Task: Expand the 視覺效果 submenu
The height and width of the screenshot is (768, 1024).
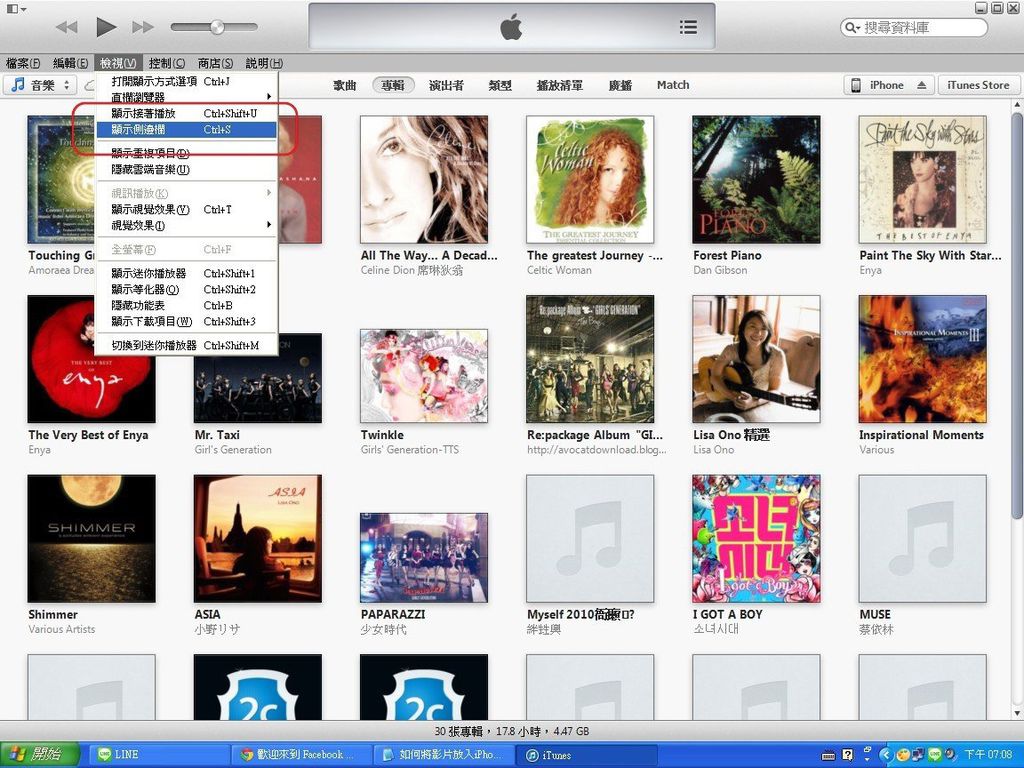Action: tap(187, 225)
